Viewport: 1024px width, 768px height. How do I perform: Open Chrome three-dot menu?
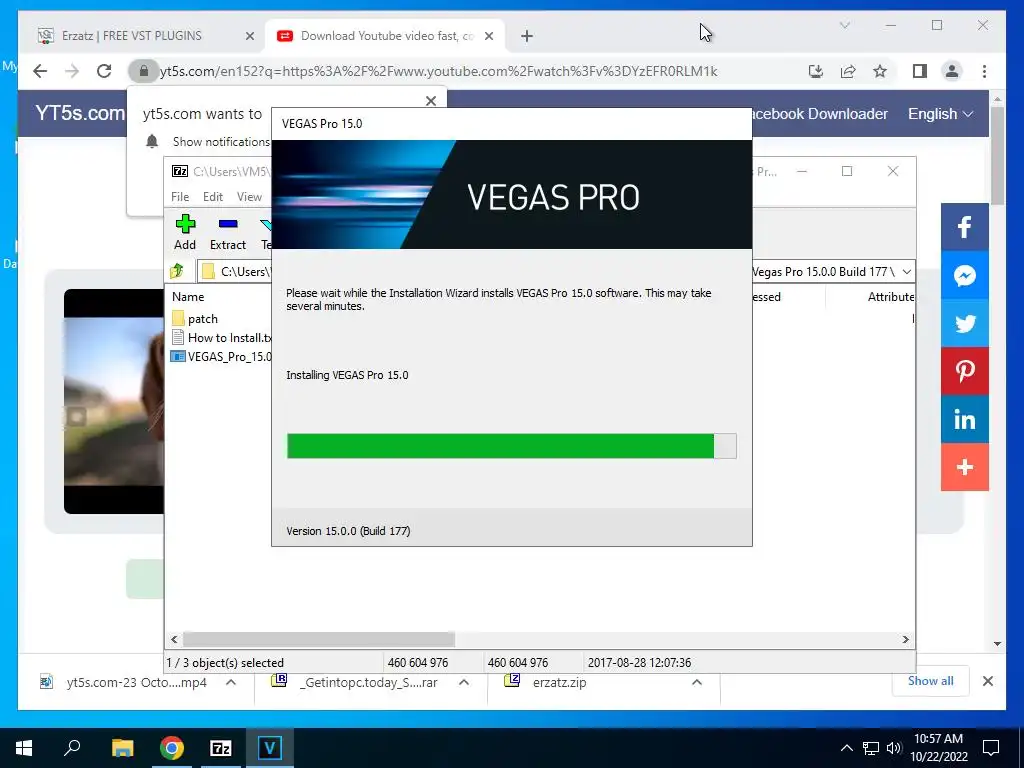tap(984, 71)
